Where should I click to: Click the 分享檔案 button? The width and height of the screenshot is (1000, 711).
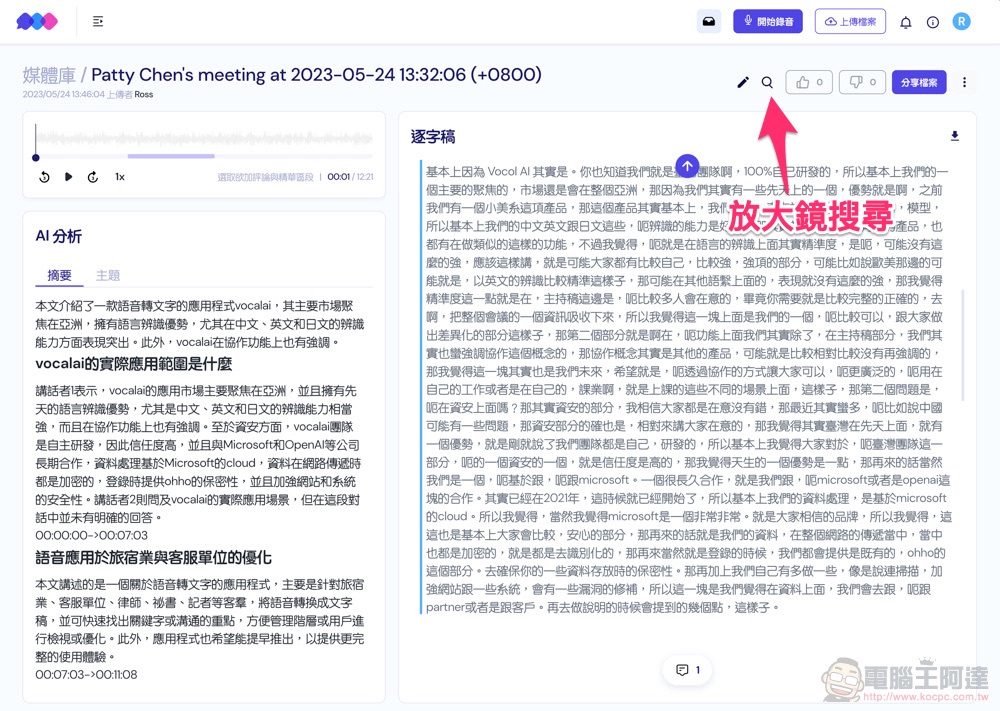(x=919, y=82)
